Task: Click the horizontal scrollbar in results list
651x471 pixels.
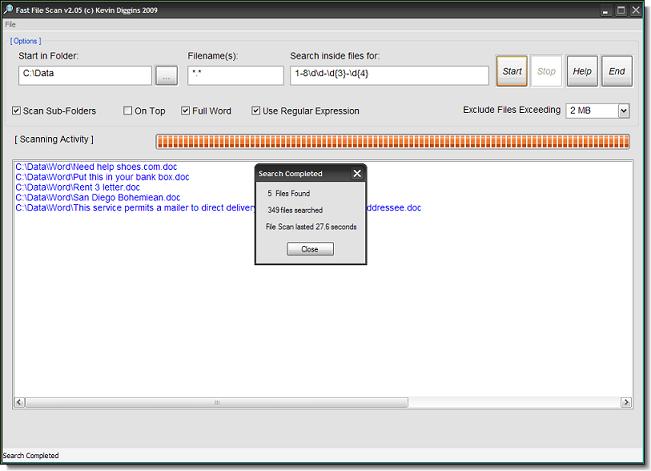Action: click(217, 403)
